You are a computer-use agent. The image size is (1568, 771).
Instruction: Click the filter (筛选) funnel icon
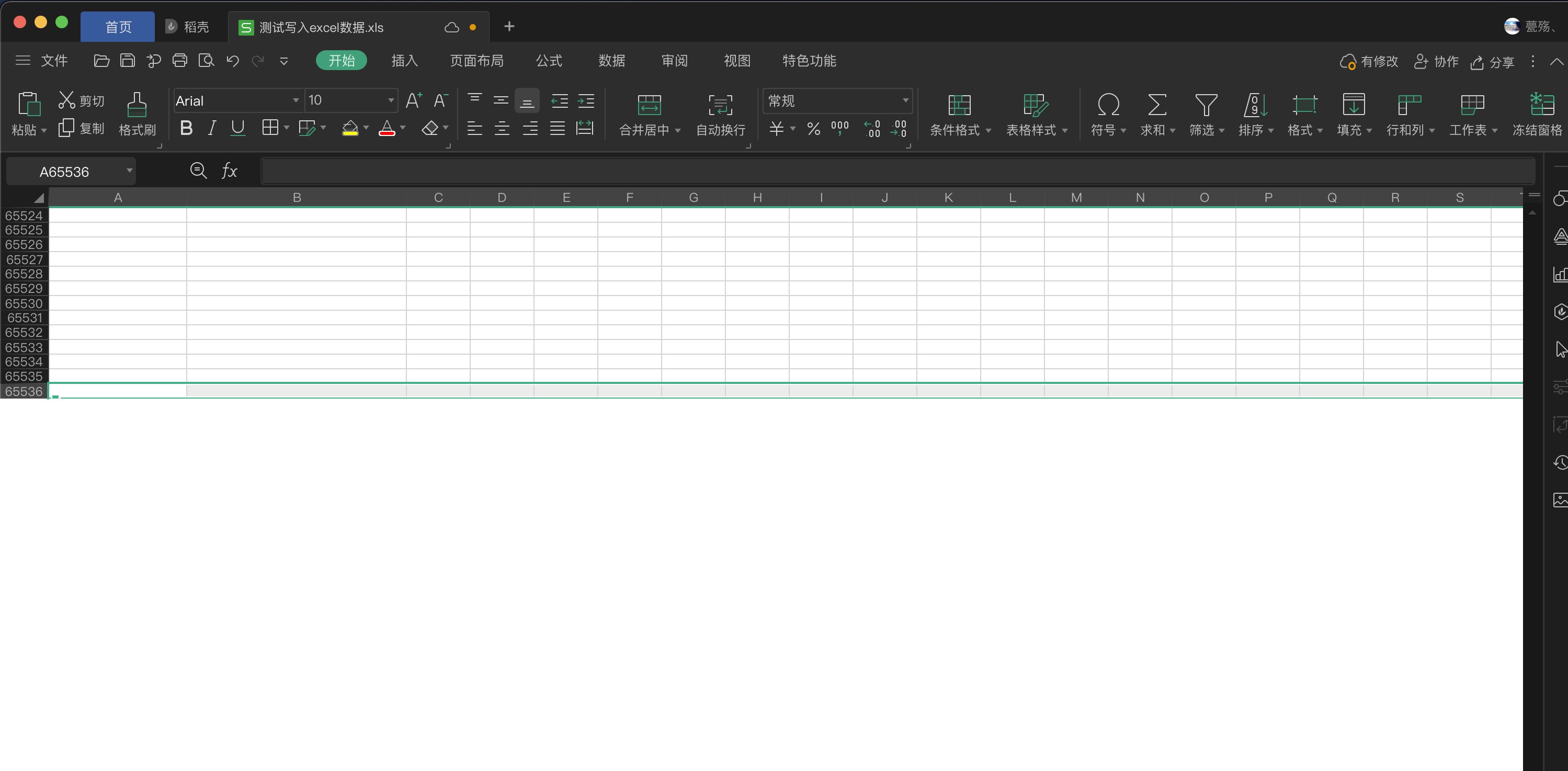pos(1206,105)
